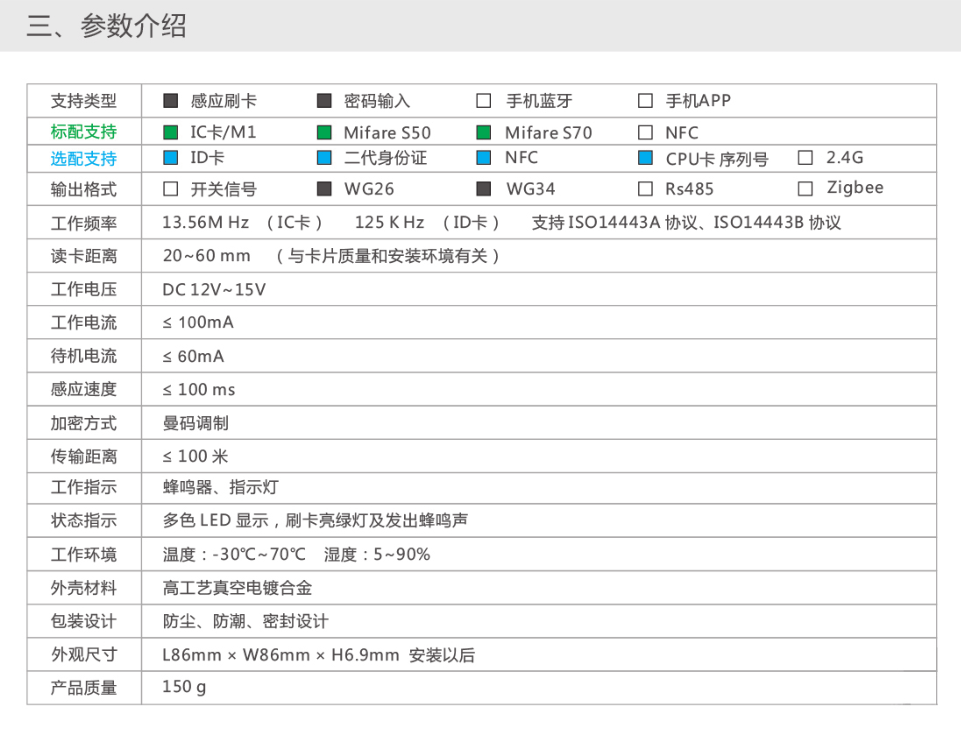
Task: Click the blue CPU卡 序列号 checkbox
Action: (645, 158)
